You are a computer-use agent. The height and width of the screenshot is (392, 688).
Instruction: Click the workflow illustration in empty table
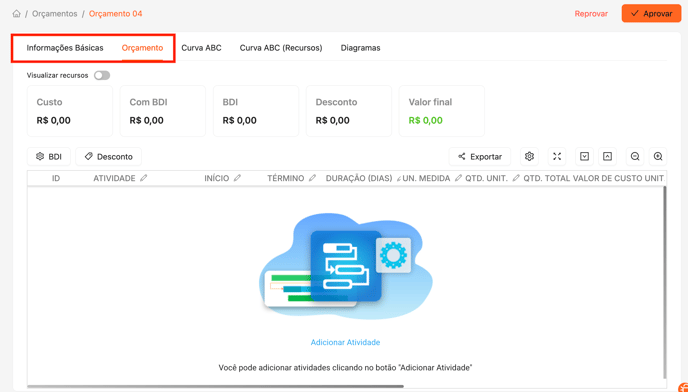click(x=345, y=266)
